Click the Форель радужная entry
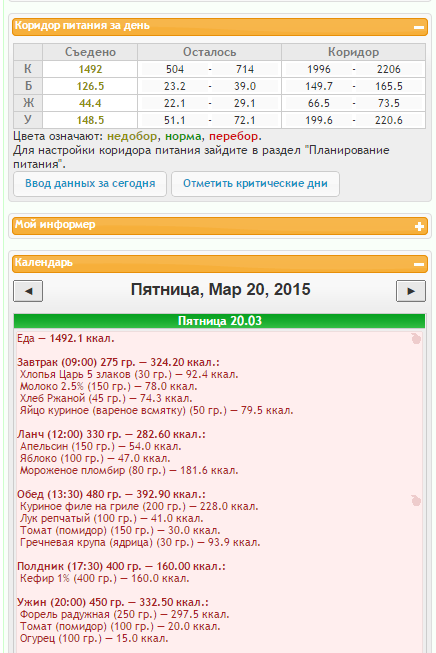436x653 pixels. coord(125,614)
